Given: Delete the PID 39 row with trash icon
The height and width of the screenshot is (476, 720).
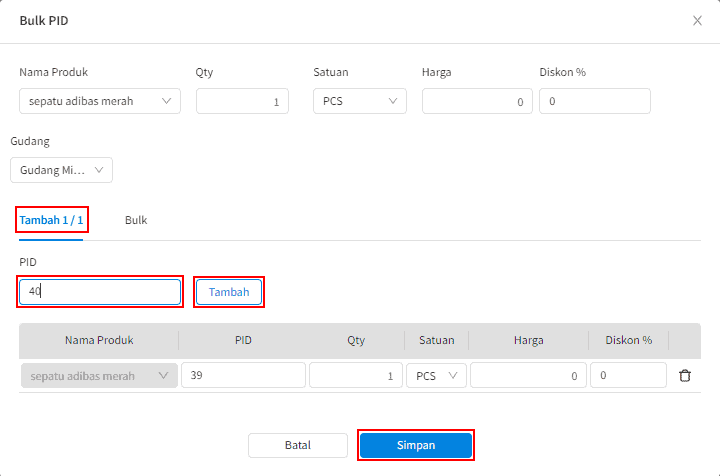Looking at the screenshot, I should (684, 375).
